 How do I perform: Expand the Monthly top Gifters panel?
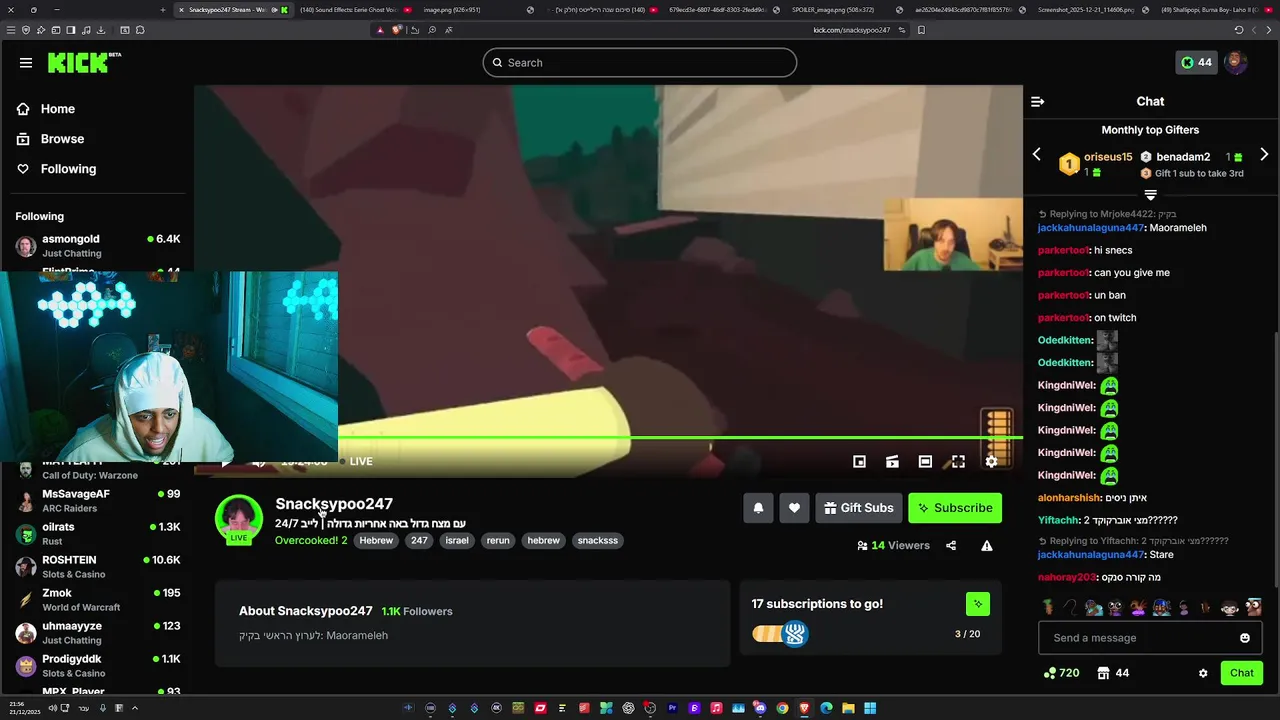(x=1150, y=195)
